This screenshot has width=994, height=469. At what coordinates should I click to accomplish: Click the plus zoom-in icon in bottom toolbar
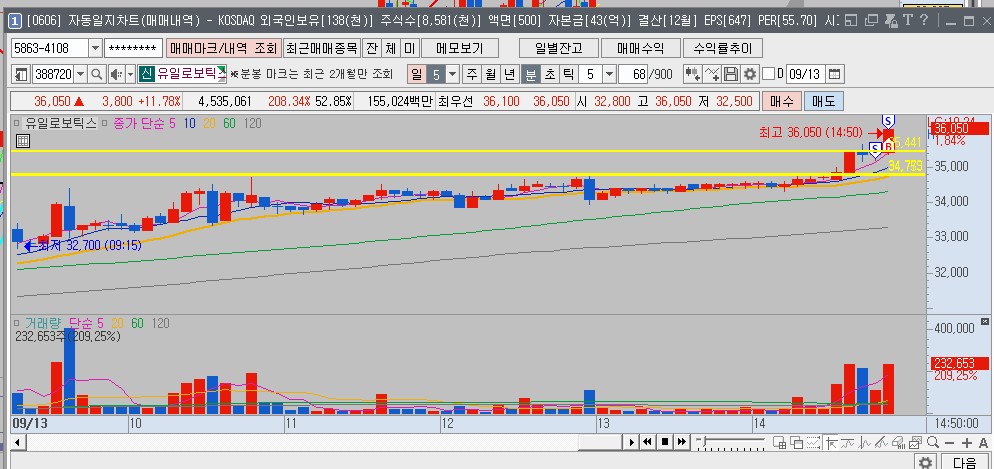pyautogui.click(x=967, y=443)
